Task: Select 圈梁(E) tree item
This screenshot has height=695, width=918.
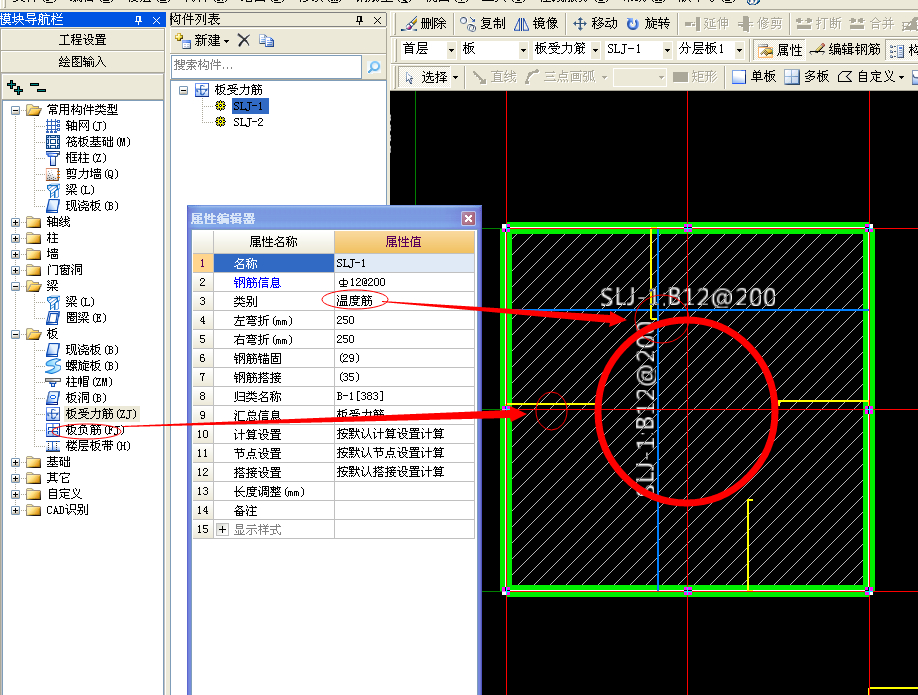Action: click(85, 318)
